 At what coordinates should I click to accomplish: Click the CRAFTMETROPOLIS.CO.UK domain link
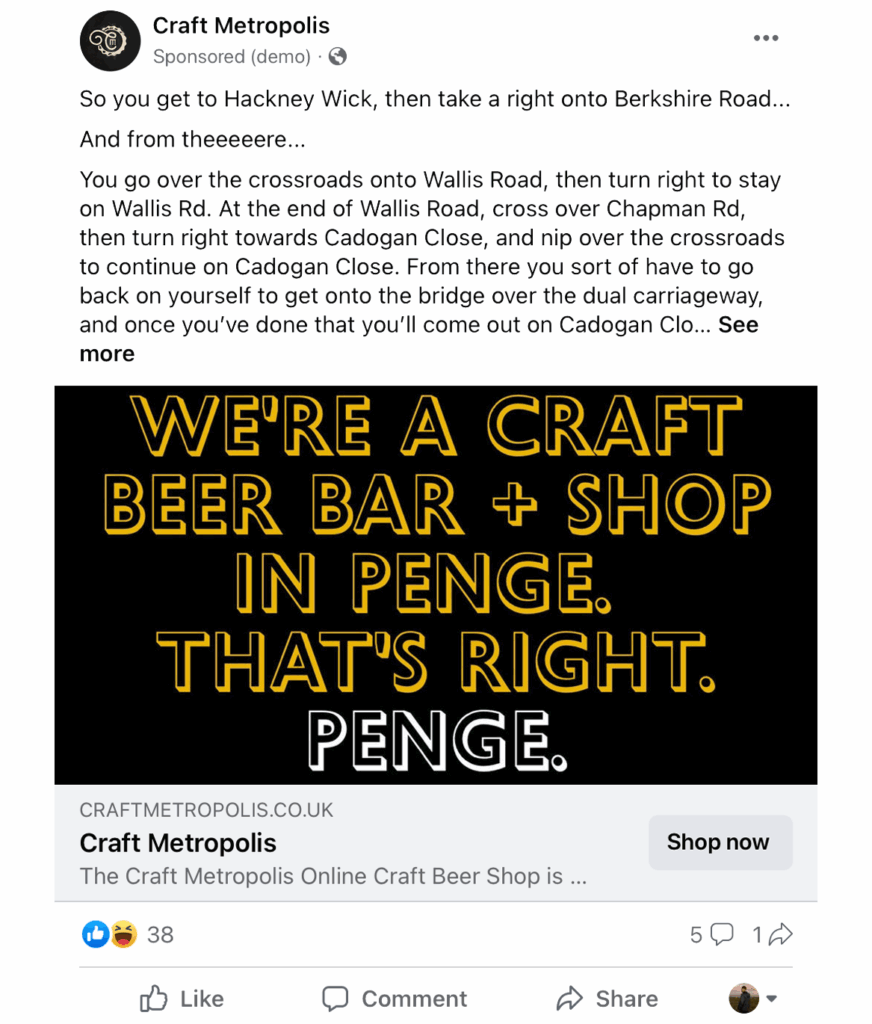click(206, 810)
